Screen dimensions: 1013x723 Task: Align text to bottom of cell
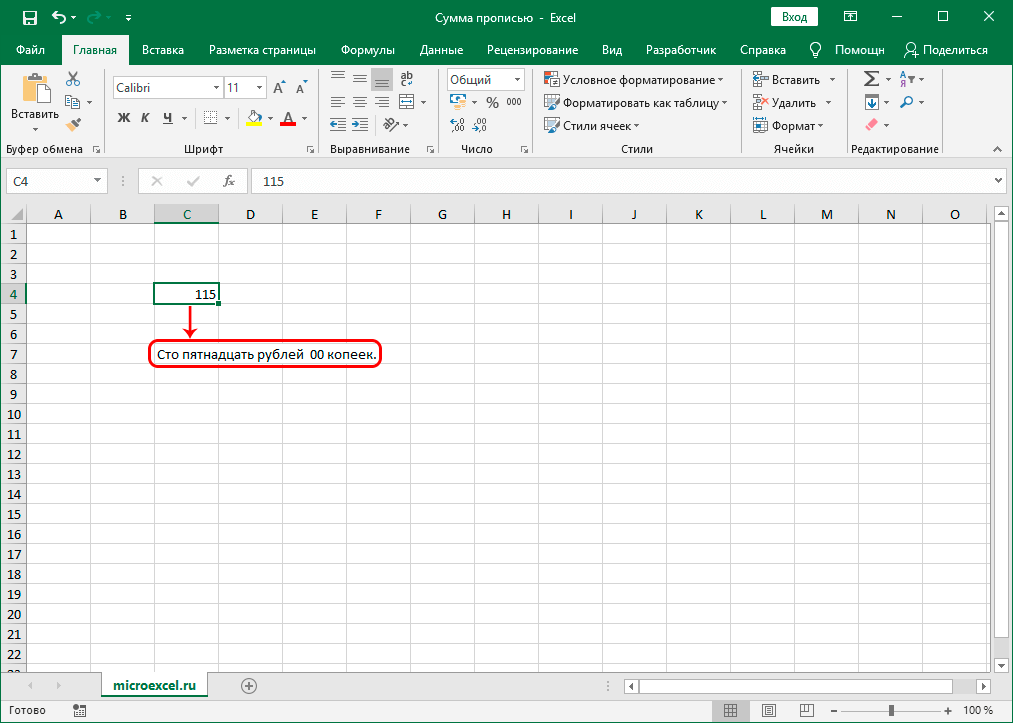[382, 79]
